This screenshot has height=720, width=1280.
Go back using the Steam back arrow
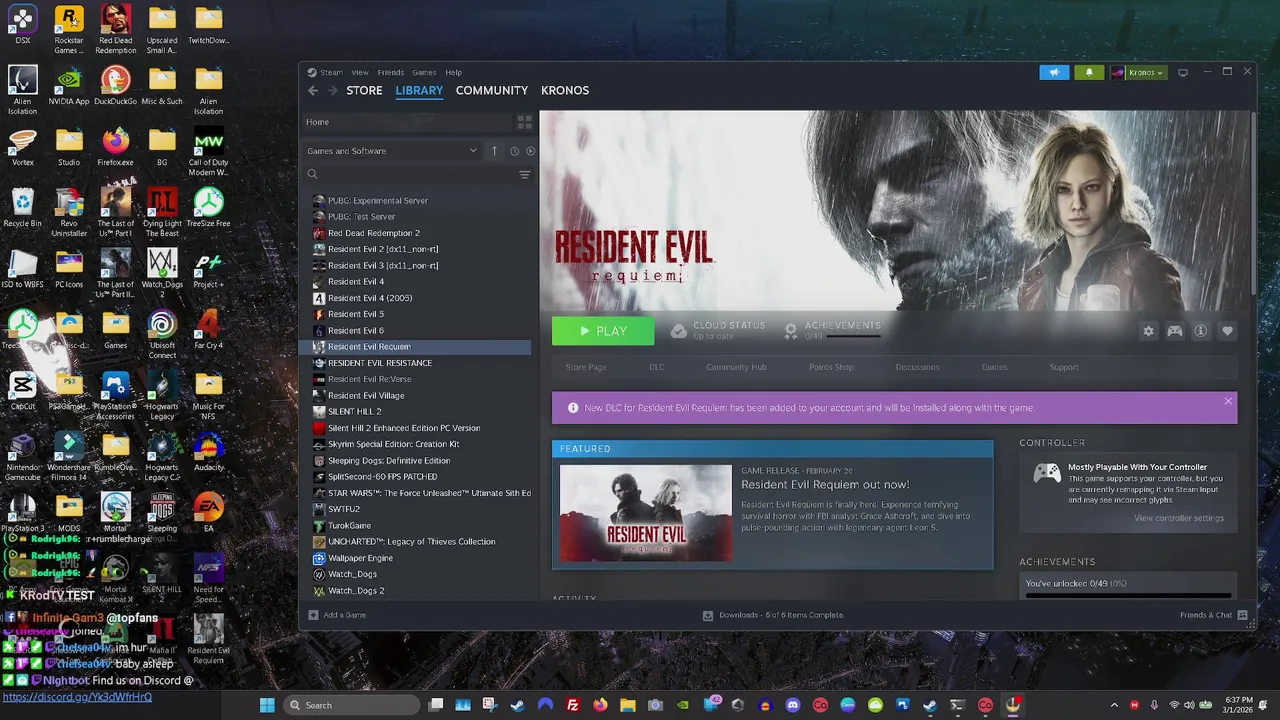[x=313, y=90]
